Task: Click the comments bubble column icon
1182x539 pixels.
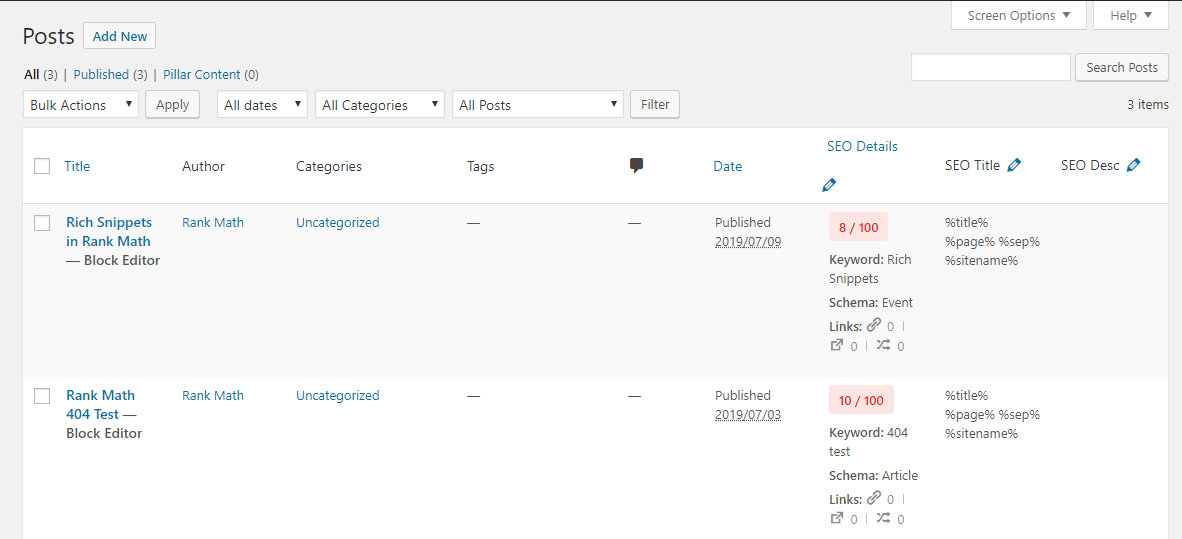Action: pyautogui.click(x=636, y=166)
